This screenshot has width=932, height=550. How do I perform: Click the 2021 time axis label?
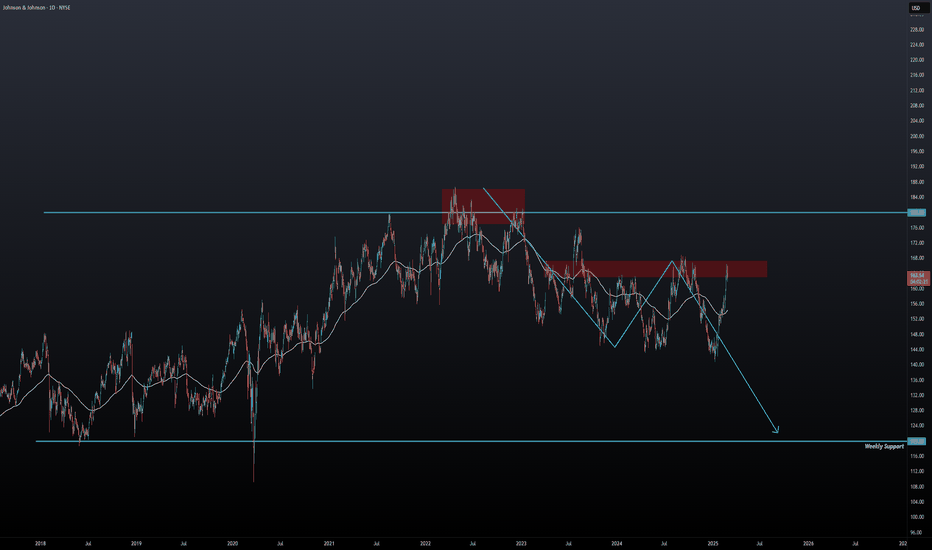pos(329,543)
